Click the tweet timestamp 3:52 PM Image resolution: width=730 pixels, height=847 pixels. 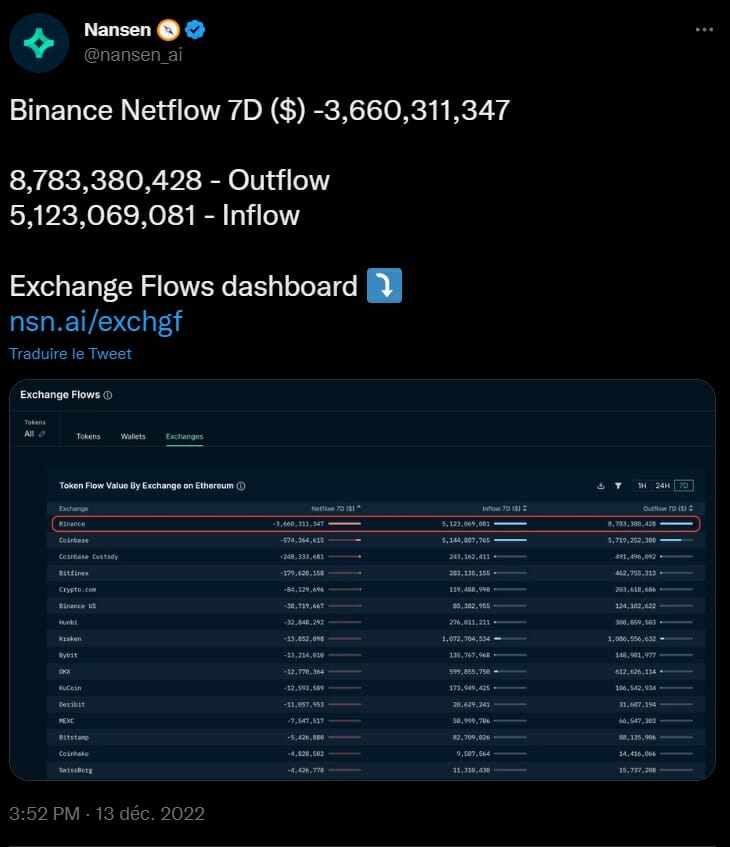point(43,814)
